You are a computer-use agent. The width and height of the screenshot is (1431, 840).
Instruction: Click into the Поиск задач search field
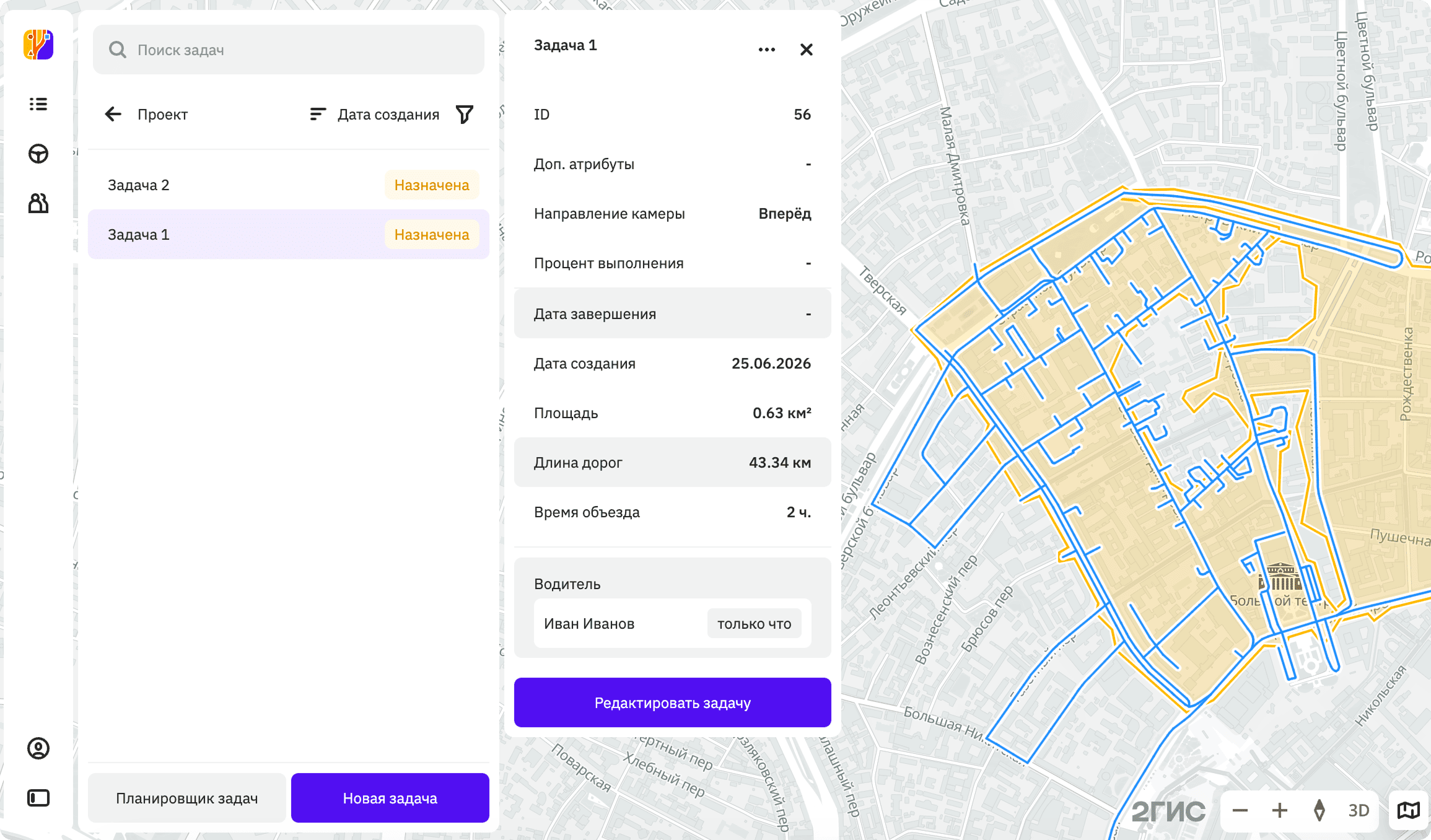(x=289, y=50)
